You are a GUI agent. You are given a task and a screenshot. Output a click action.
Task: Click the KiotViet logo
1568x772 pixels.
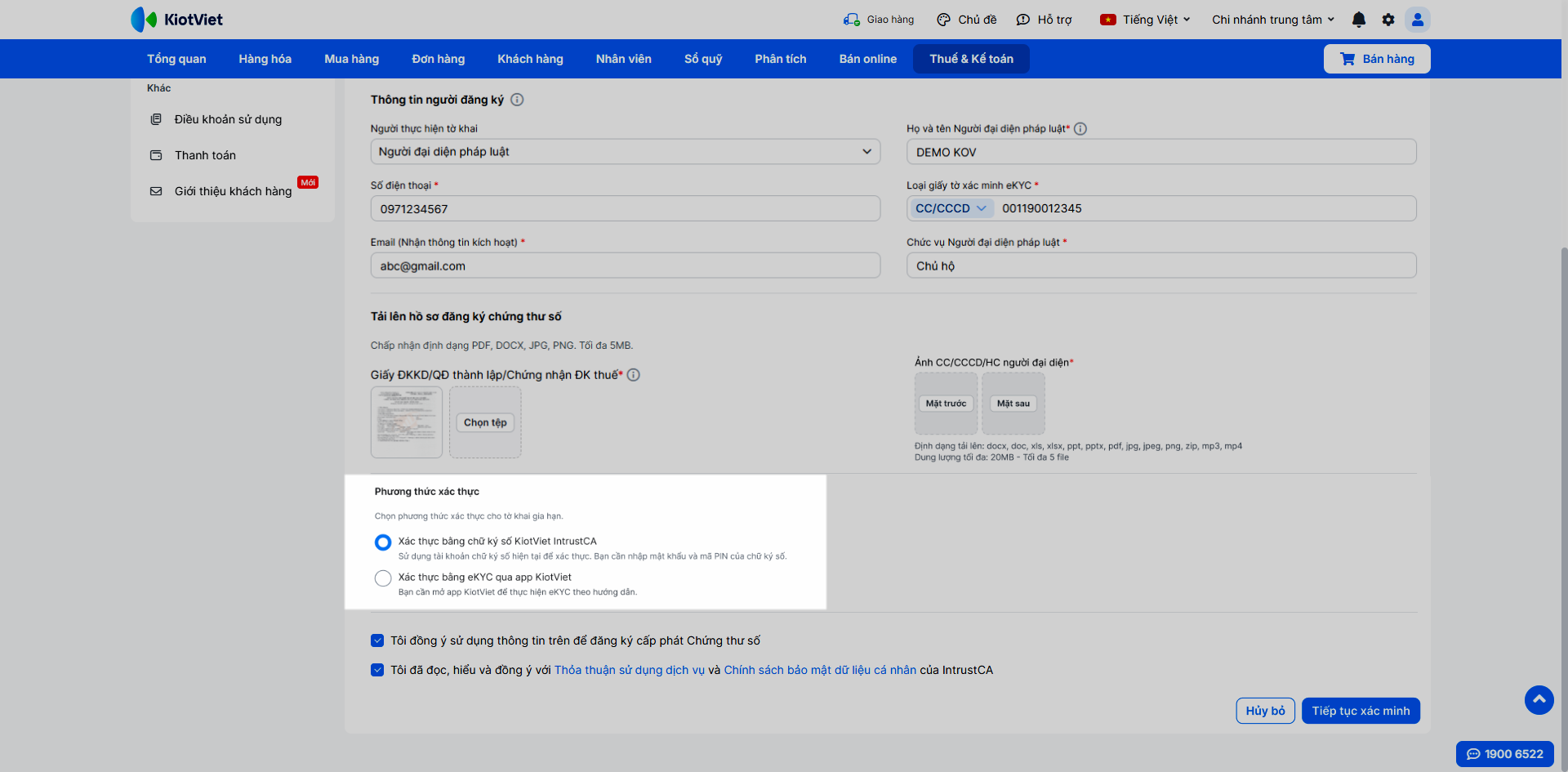pos(176,20)
